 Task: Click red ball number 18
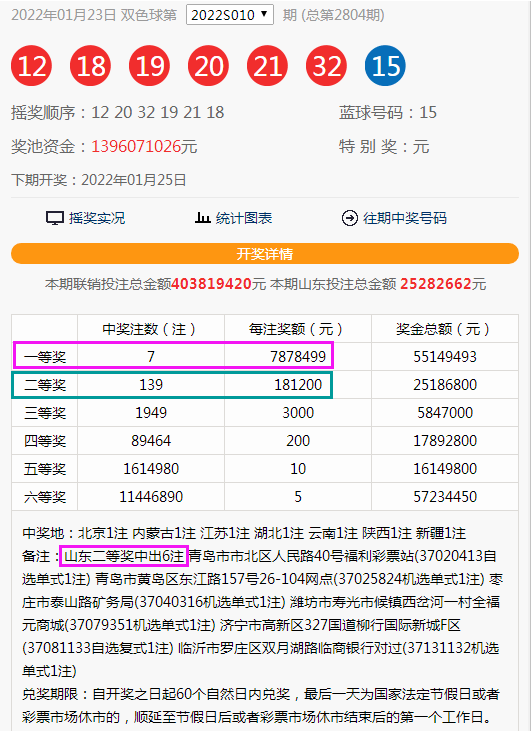pos(90,66)
